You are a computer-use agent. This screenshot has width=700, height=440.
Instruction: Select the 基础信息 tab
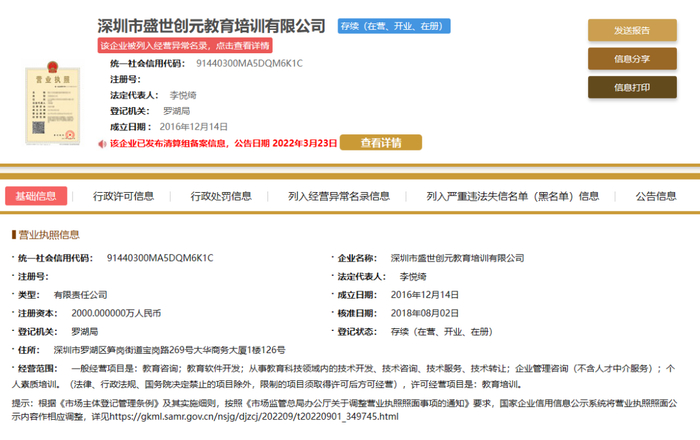point(36,196)
